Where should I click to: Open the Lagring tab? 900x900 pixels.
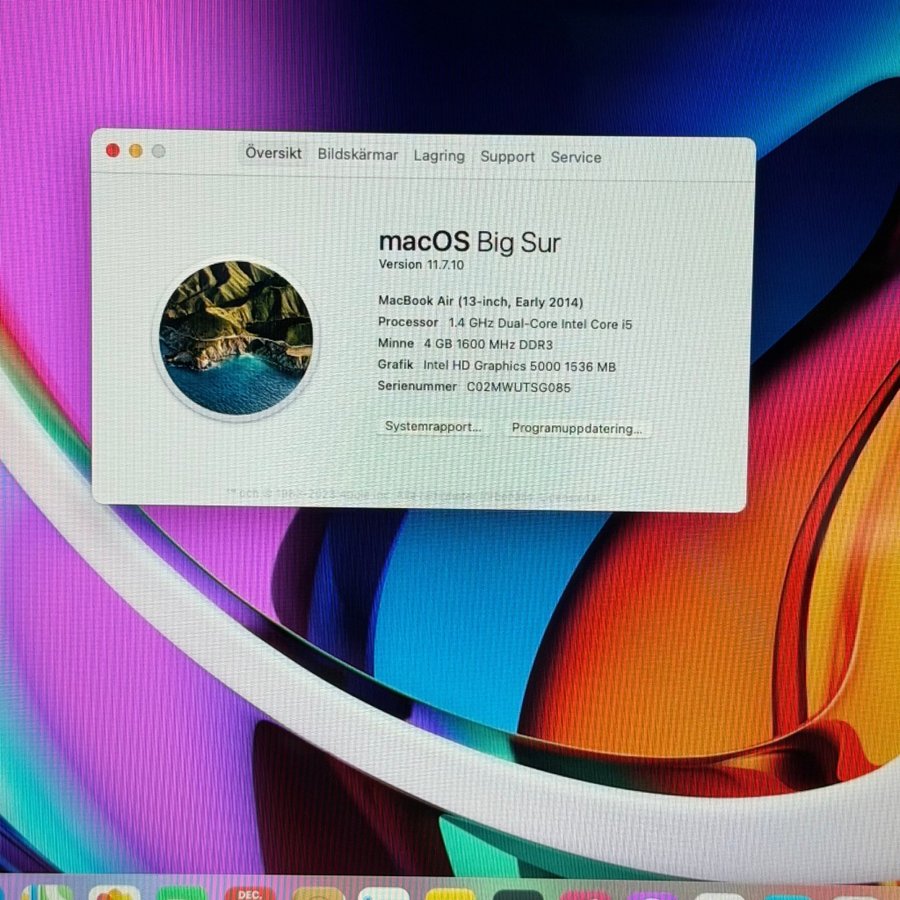439,156
